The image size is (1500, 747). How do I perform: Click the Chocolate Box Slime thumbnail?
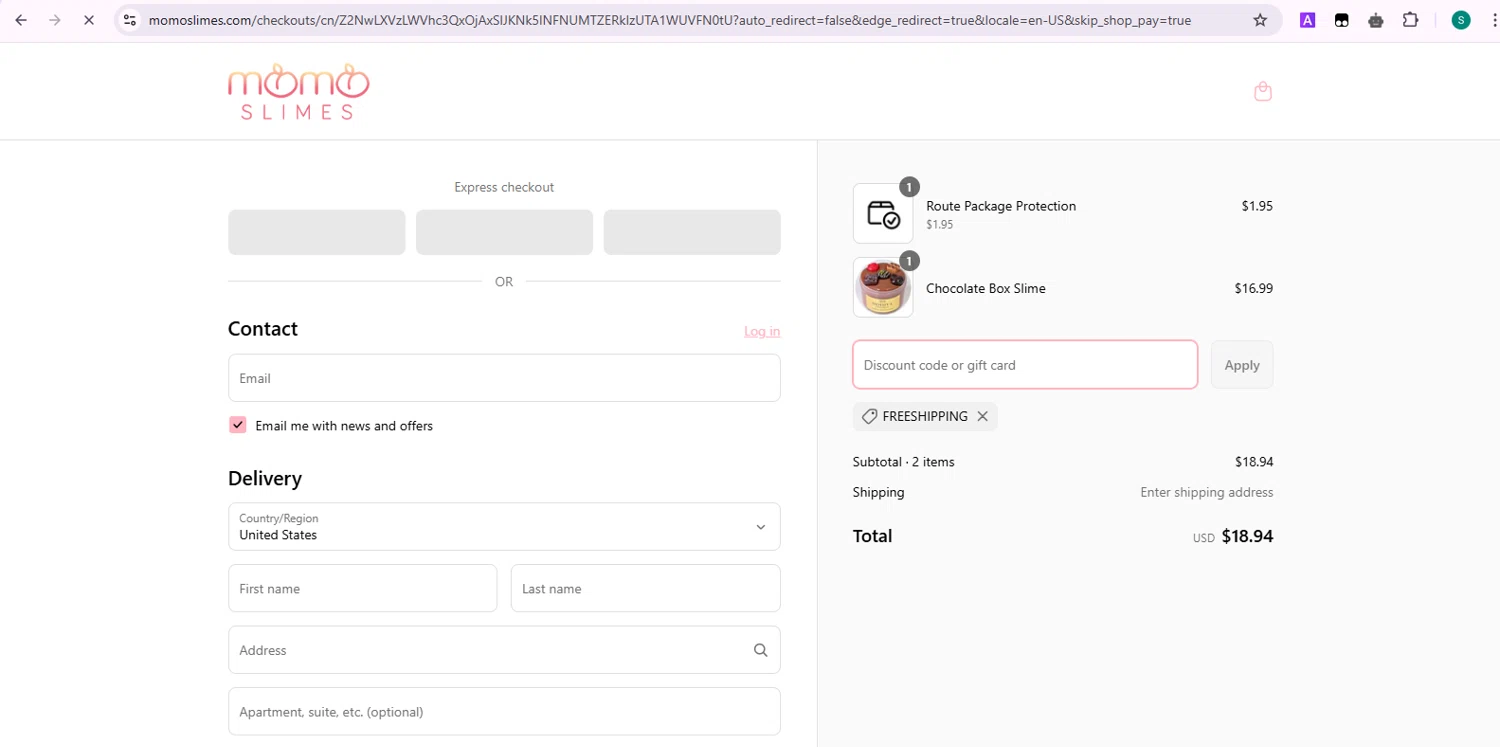(883, 287)
